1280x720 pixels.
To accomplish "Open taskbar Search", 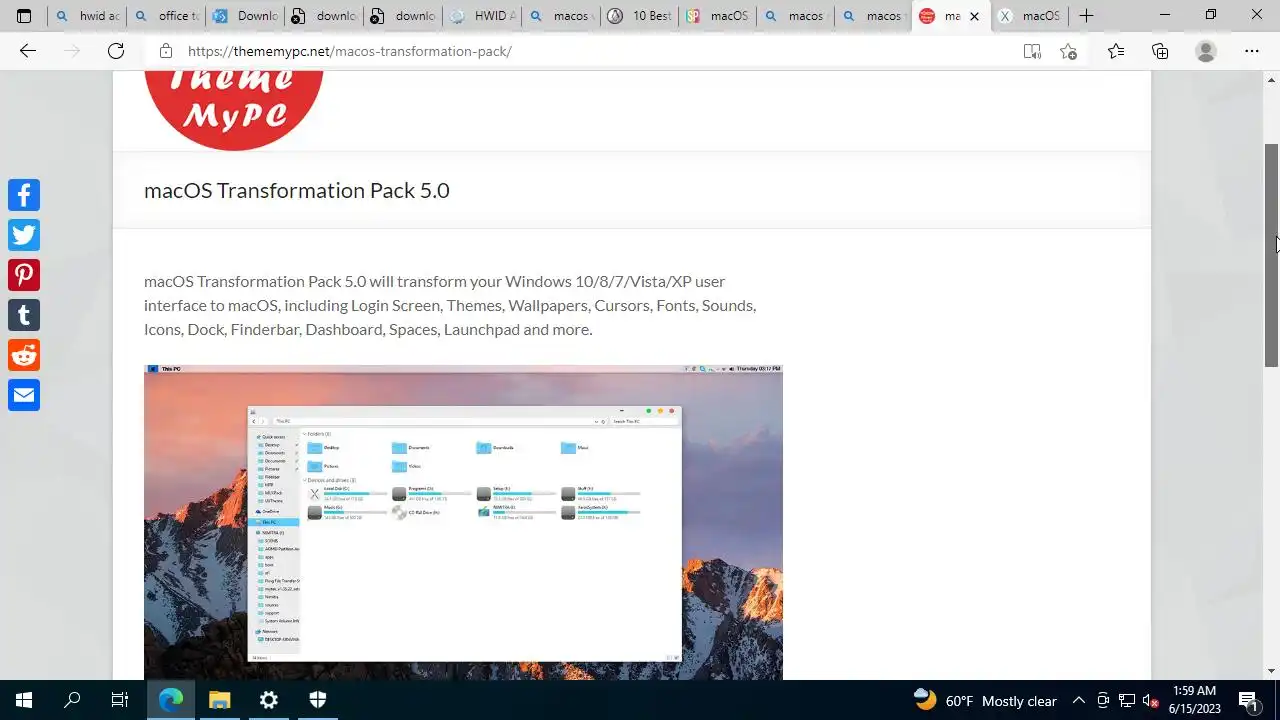I will tap(72, 700).
